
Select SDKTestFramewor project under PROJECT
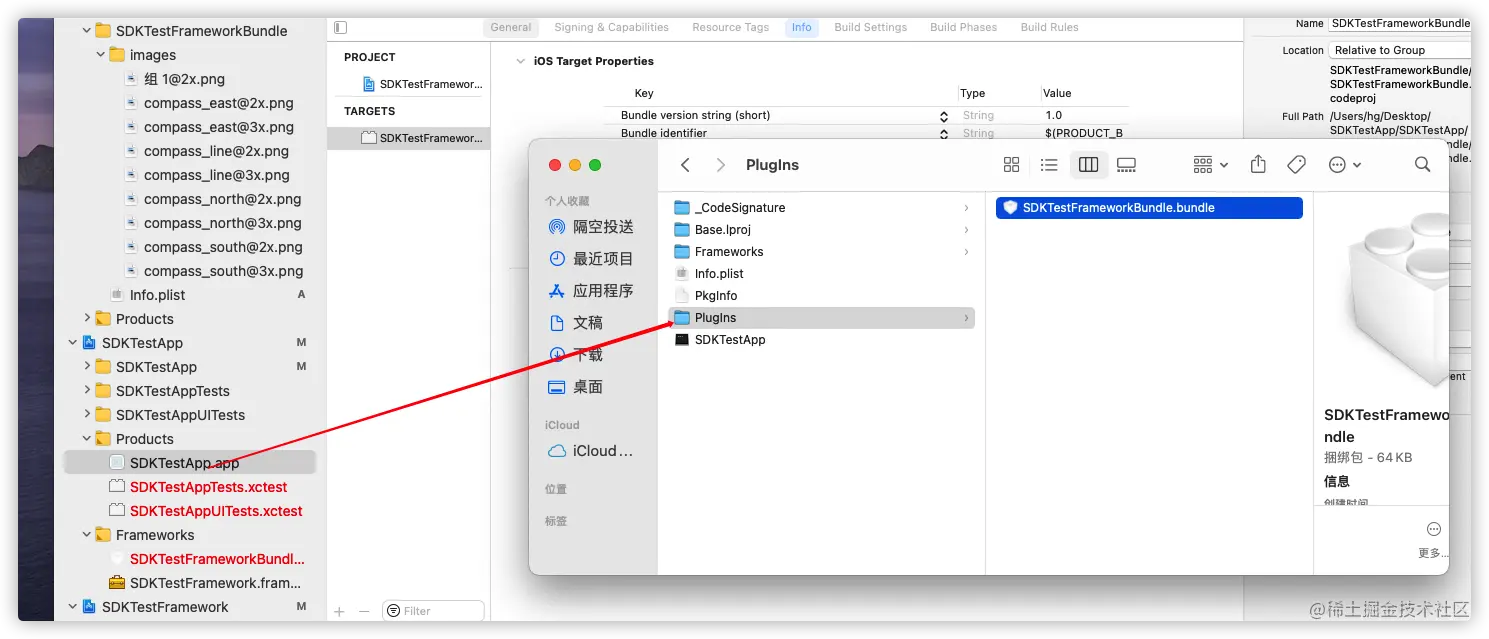click(423, 84)
